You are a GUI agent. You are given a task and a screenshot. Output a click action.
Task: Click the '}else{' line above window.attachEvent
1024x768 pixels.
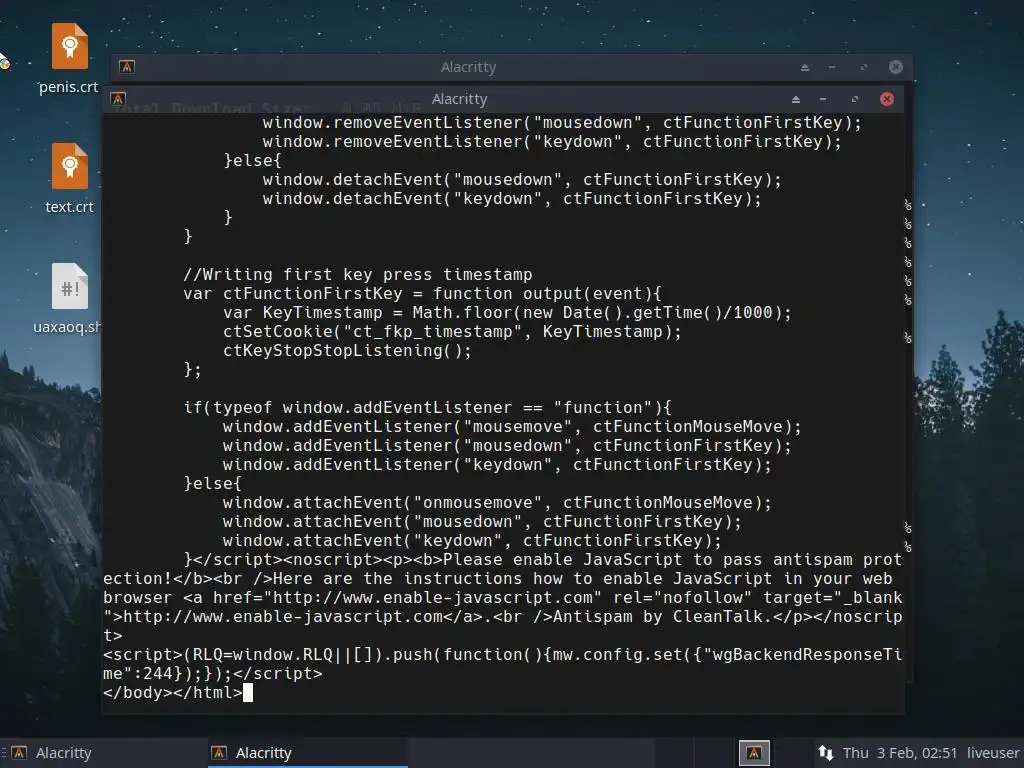click(213, 483)
